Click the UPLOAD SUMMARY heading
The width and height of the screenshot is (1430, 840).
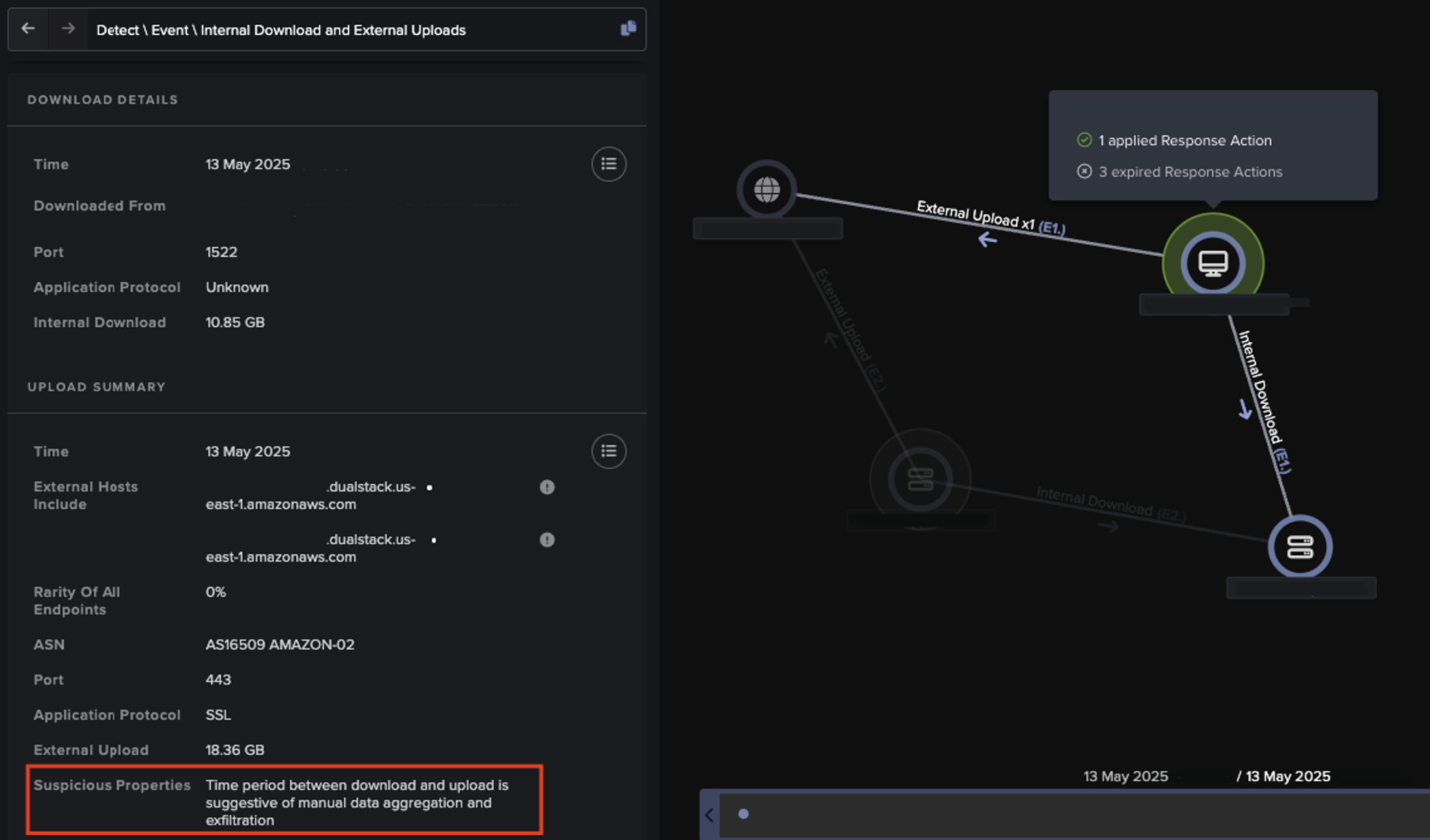click(96, 387)
